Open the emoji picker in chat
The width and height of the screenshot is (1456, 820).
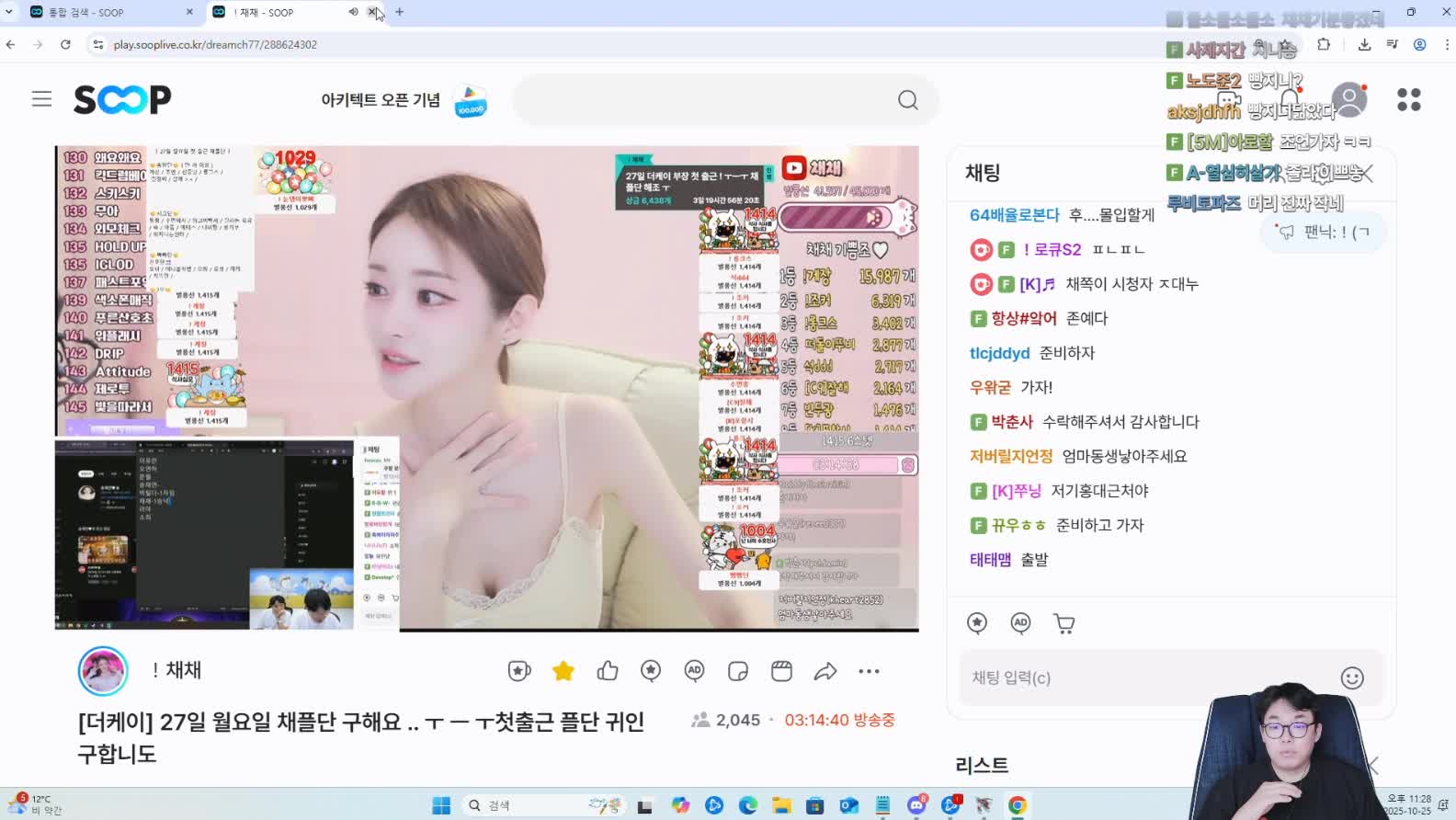pos(1351,678)
